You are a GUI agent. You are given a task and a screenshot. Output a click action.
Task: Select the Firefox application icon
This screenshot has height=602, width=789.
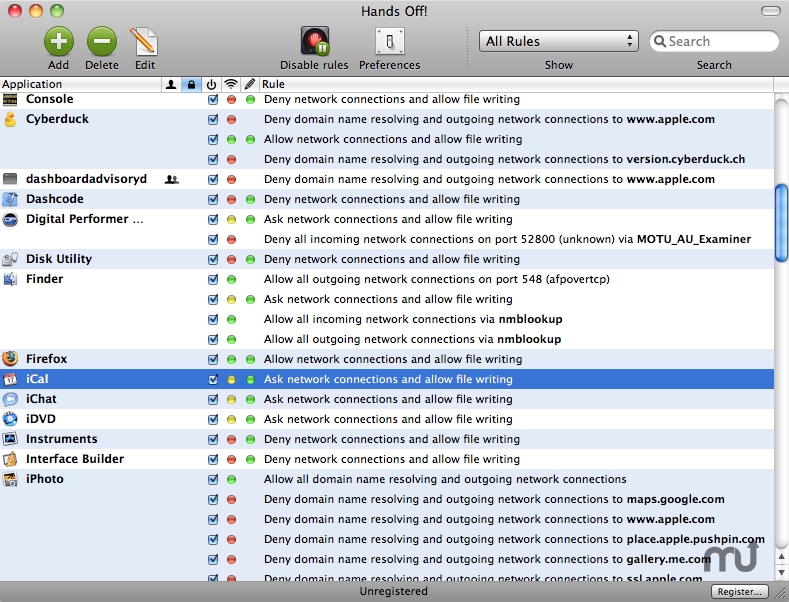tap(10, 359)
